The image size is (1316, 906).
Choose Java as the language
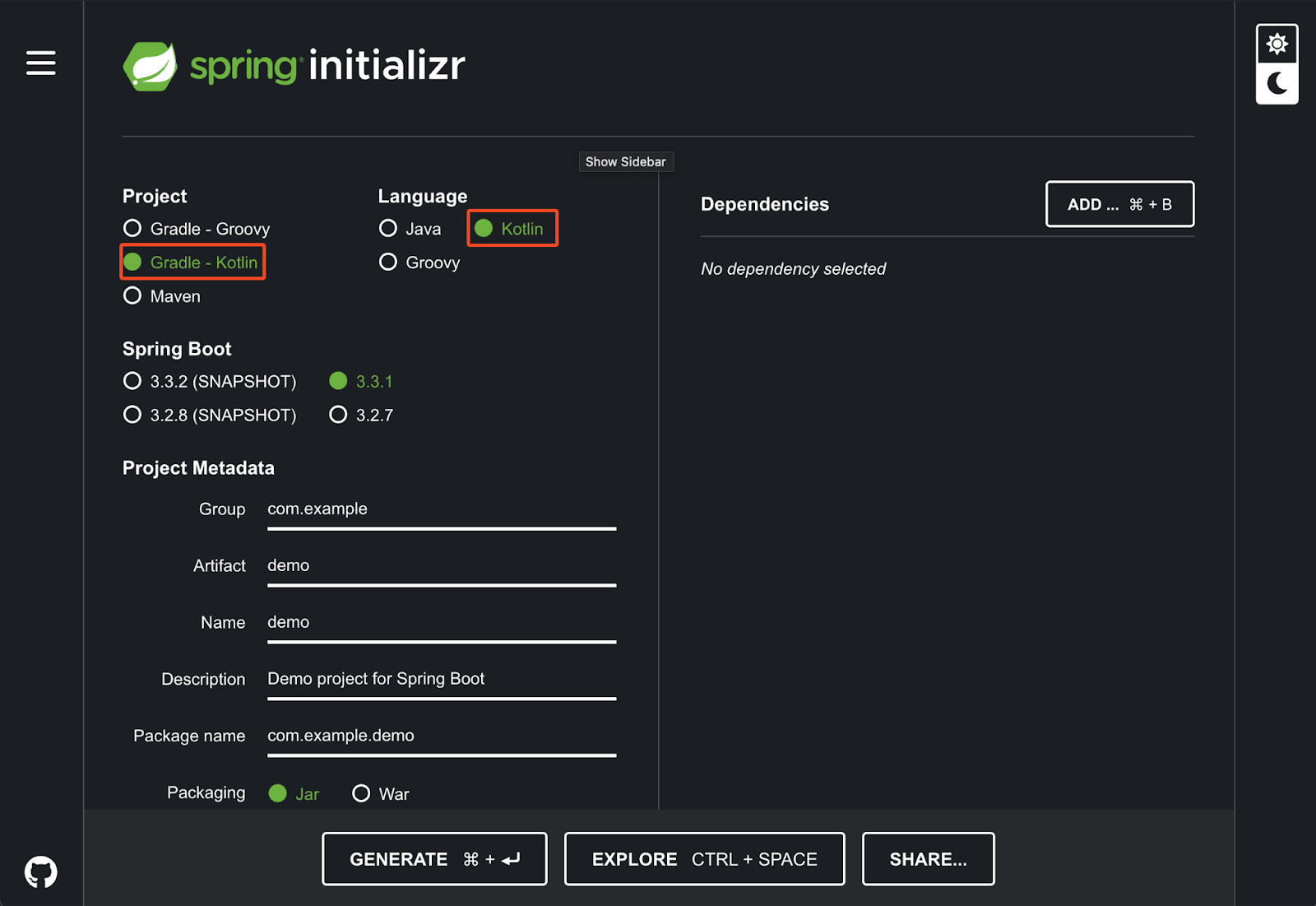tap(410, 229)
